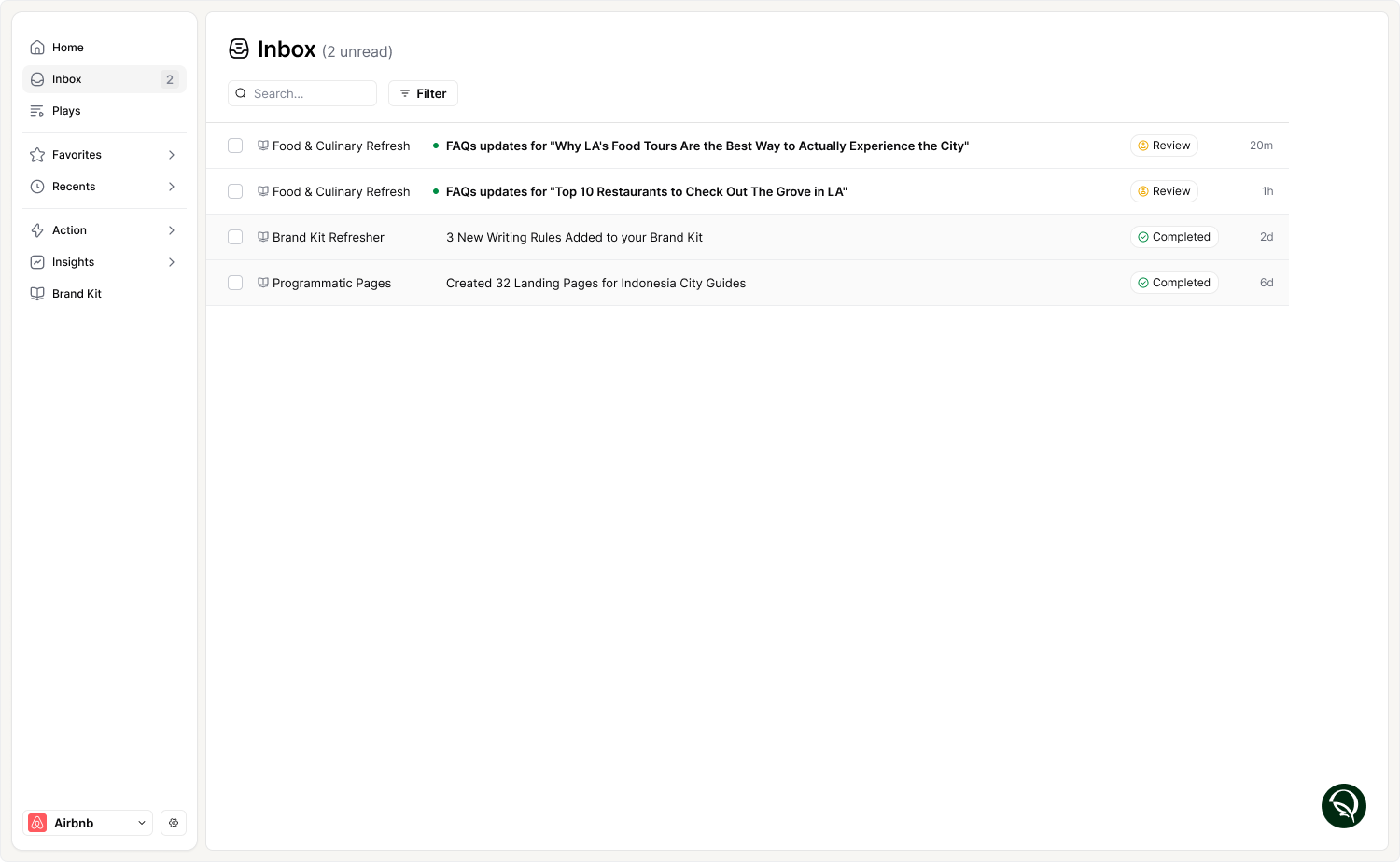
Task: Click the Review badge on the Grove notification
Action: pyautogui.click(x=1164, y=191)
